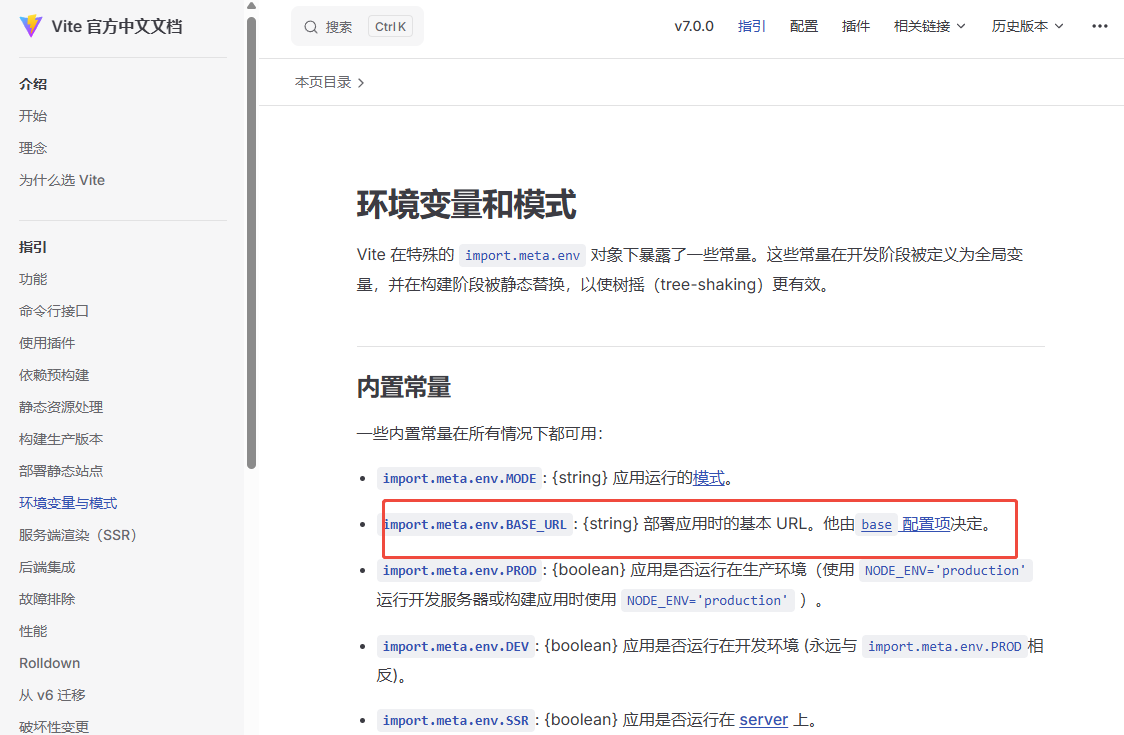Go to Vite 官方中文文档 home title
Viewport: 1124px width, 735px height.
117,27
